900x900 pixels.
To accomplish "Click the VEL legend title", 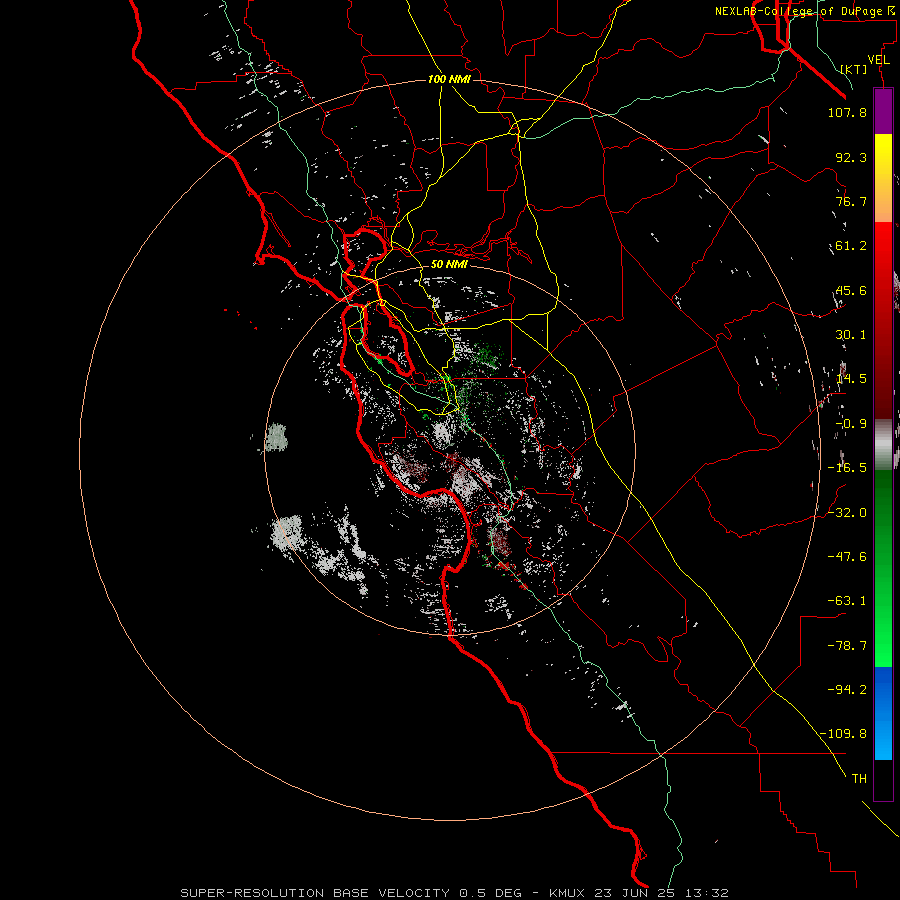I will point(878,60).
